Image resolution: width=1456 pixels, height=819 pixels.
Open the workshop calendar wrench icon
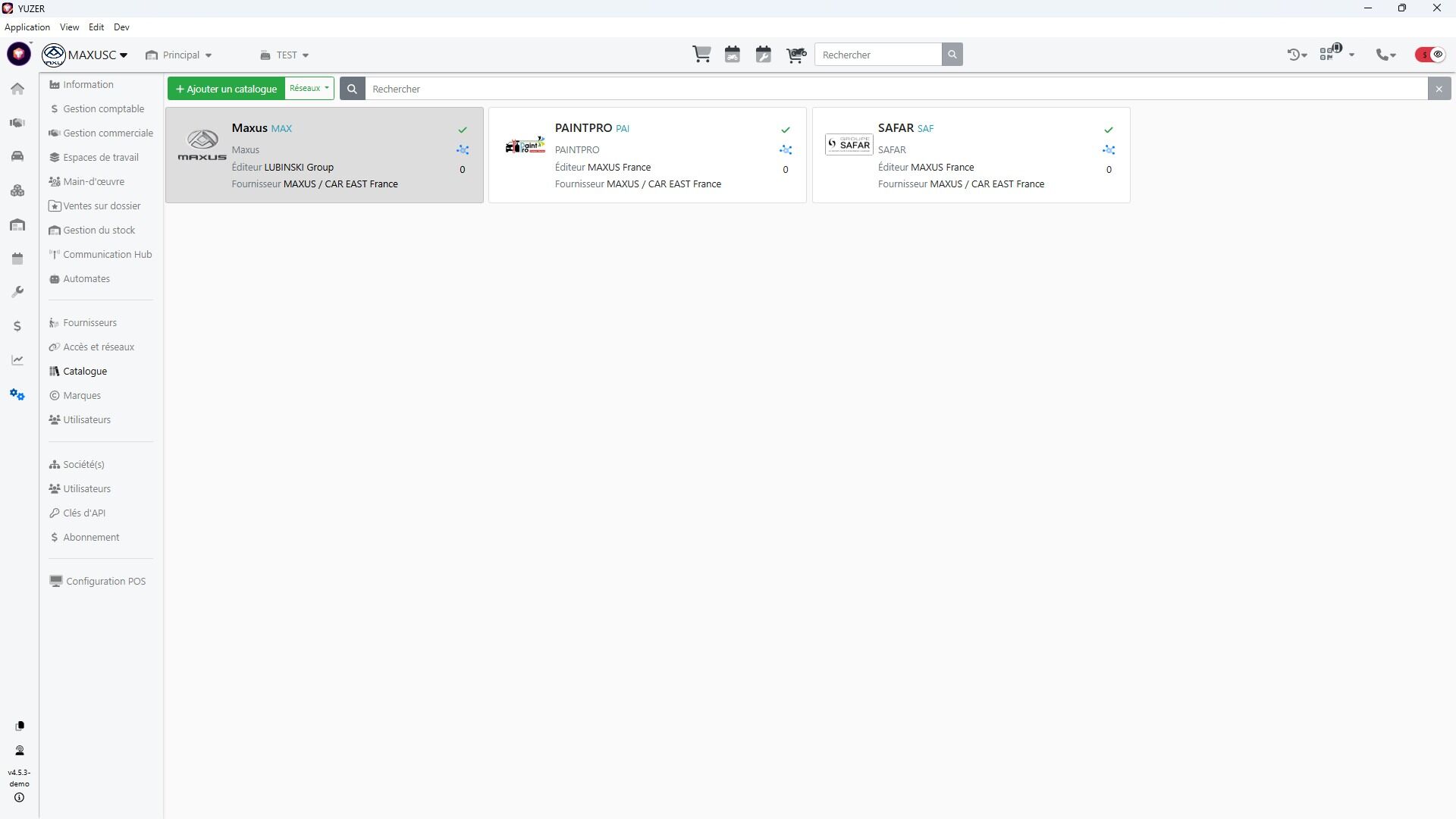click(764, 55)
